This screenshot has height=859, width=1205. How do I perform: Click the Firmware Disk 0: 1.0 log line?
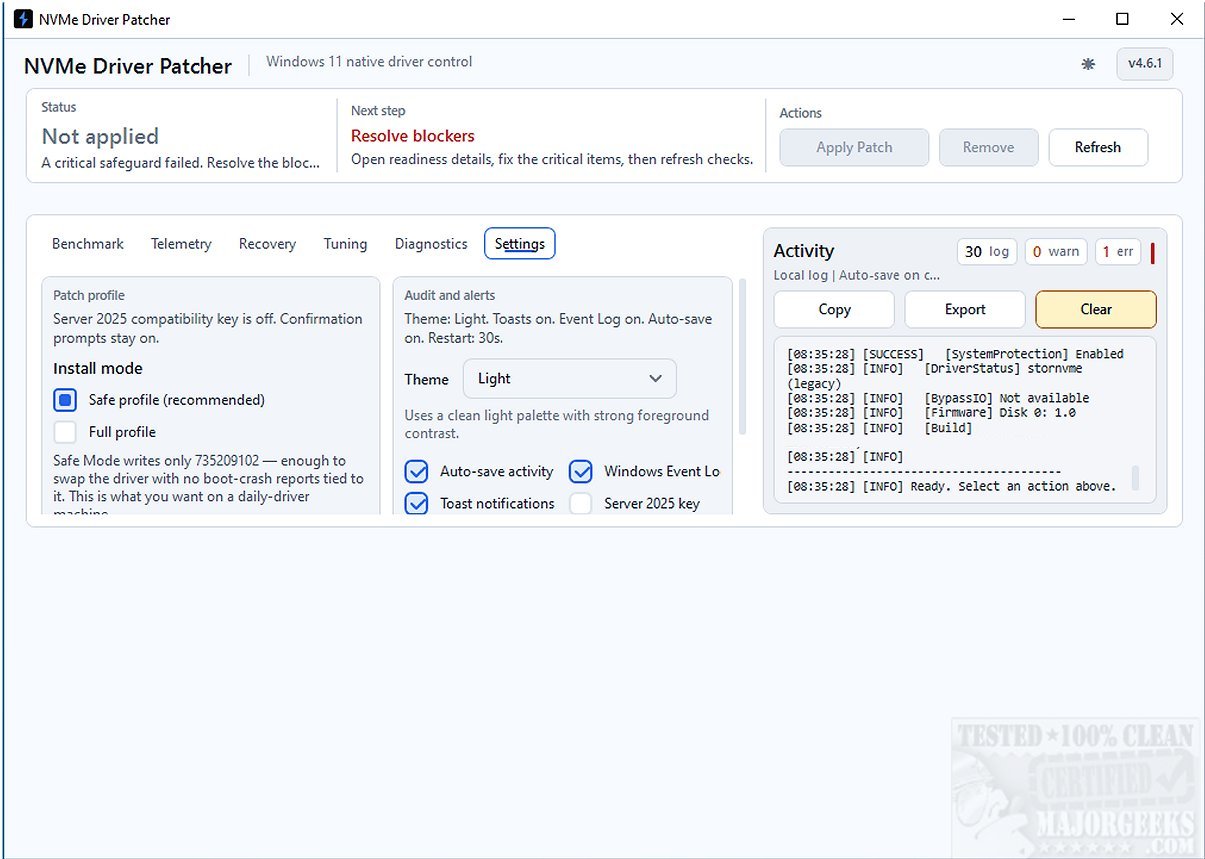click(931, 413)
